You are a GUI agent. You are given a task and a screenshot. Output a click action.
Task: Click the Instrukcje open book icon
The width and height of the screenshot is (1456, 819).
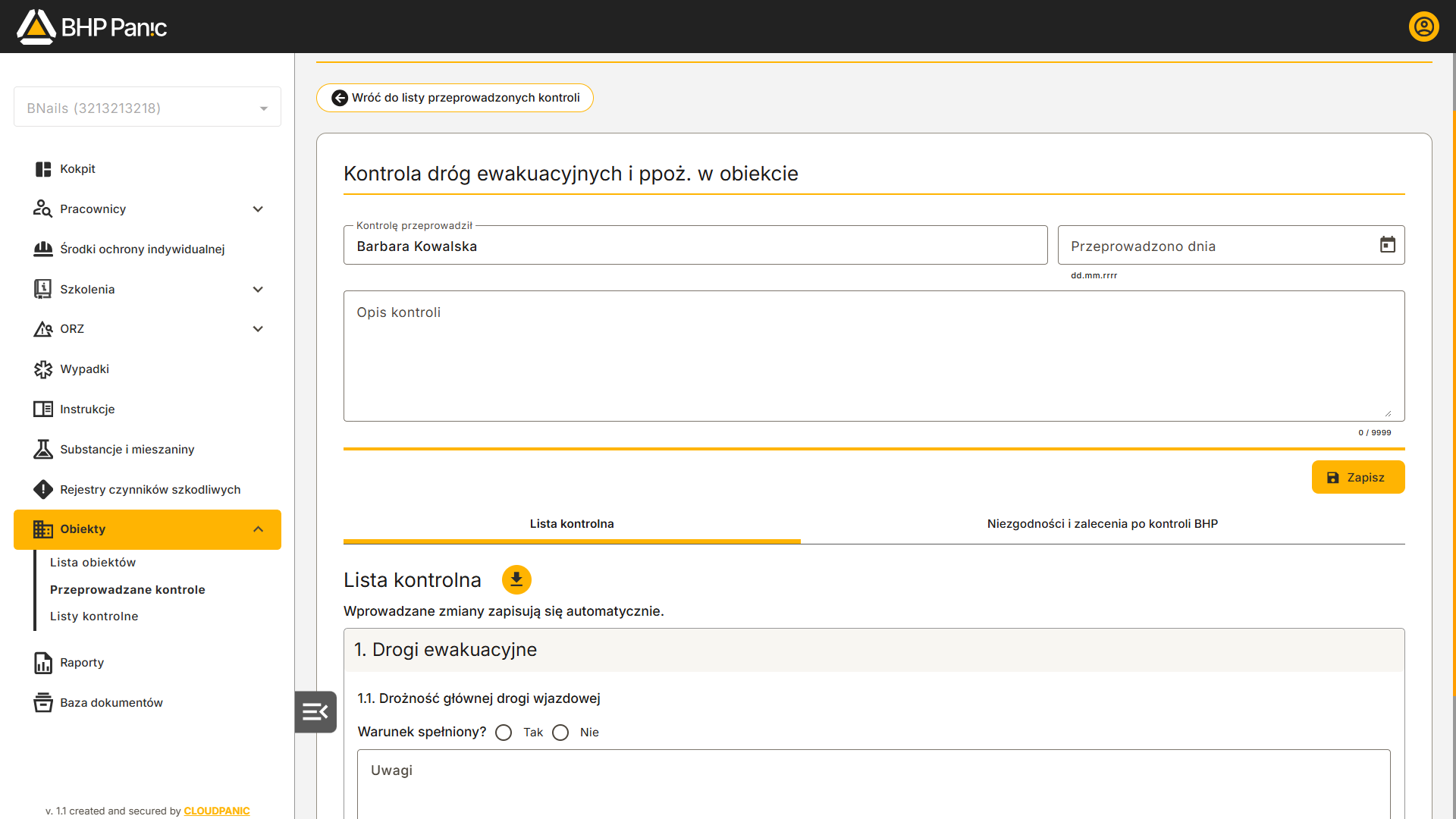pyautogui.click(x=43, y=409)
